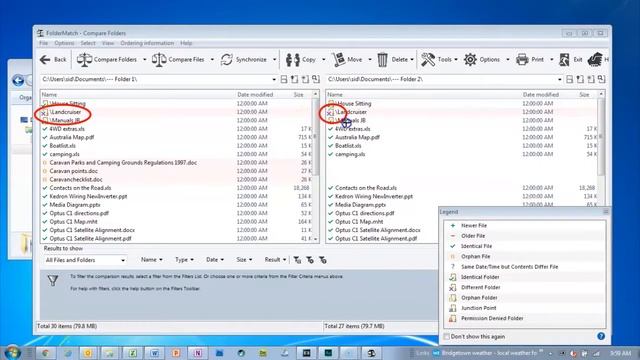This screenshot has height=360, width=640.
Task: Select Caravanchecklist.doc in left pane
Action: click(x=76, y=180)
